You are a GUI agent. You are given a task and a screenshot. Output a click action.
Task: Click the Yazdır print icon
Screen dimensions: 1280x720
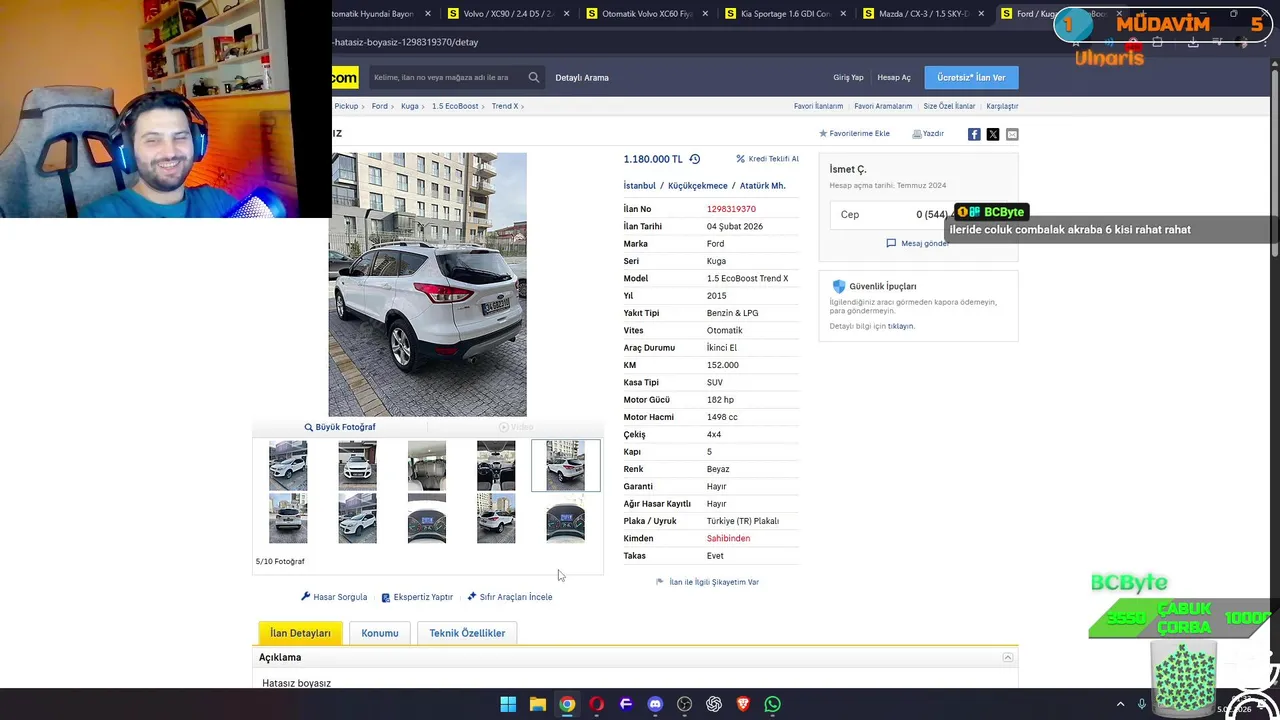click(917, 133)
